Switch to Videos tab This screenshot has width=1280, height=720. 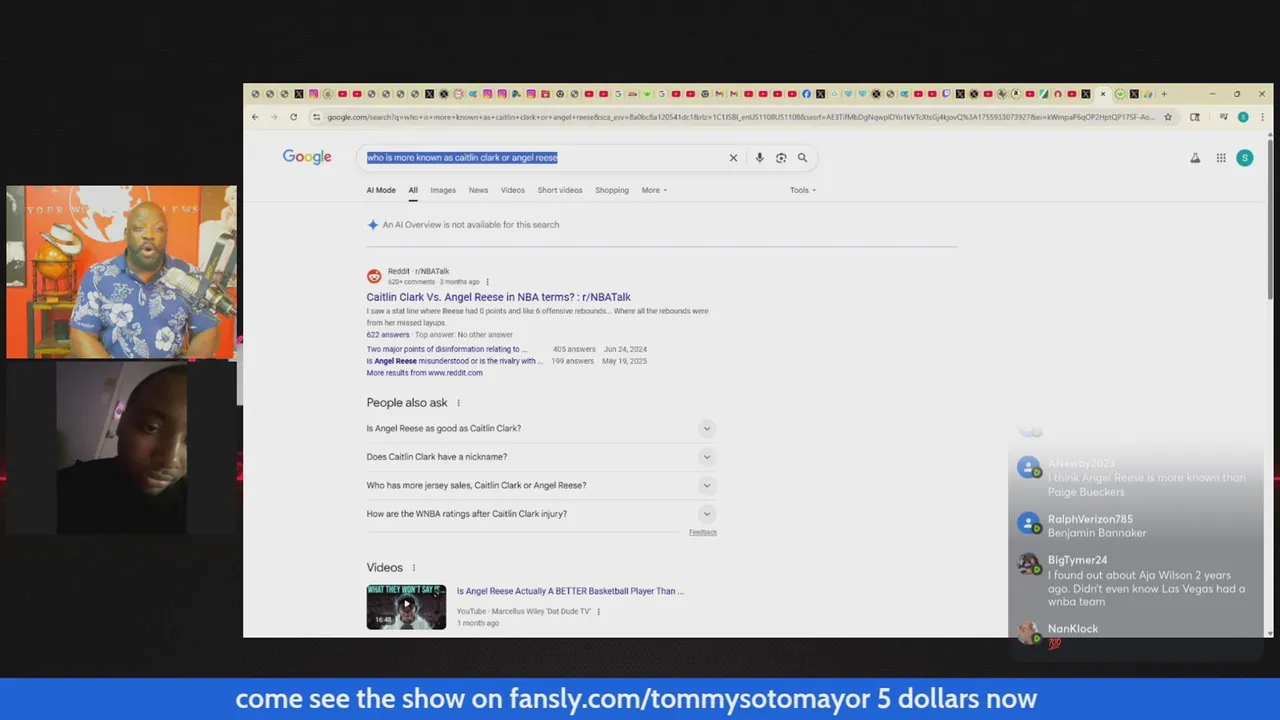pos(513,190)
